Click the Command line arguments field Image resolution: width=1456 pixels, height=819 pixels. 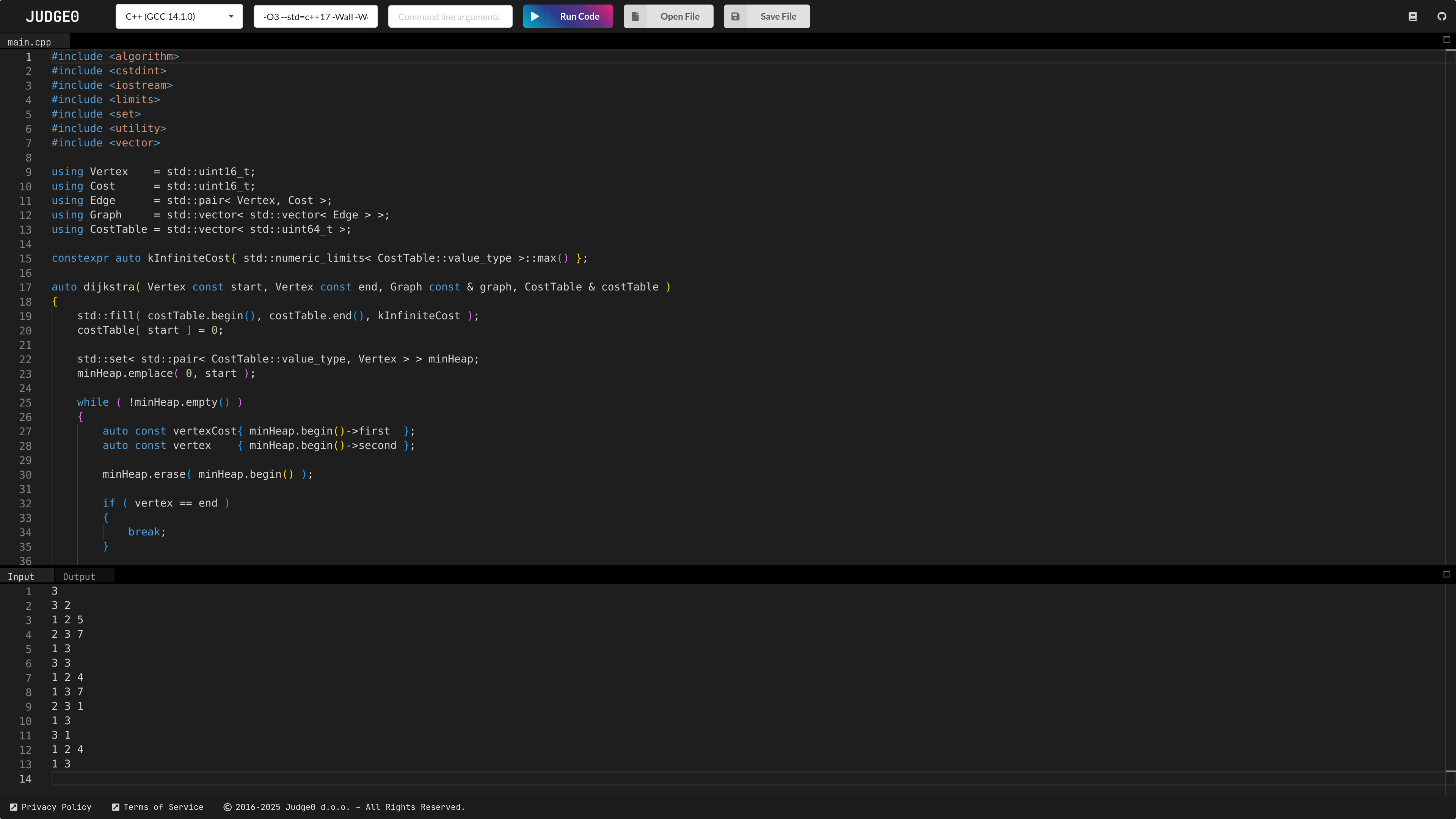click(x=450, y=16)
